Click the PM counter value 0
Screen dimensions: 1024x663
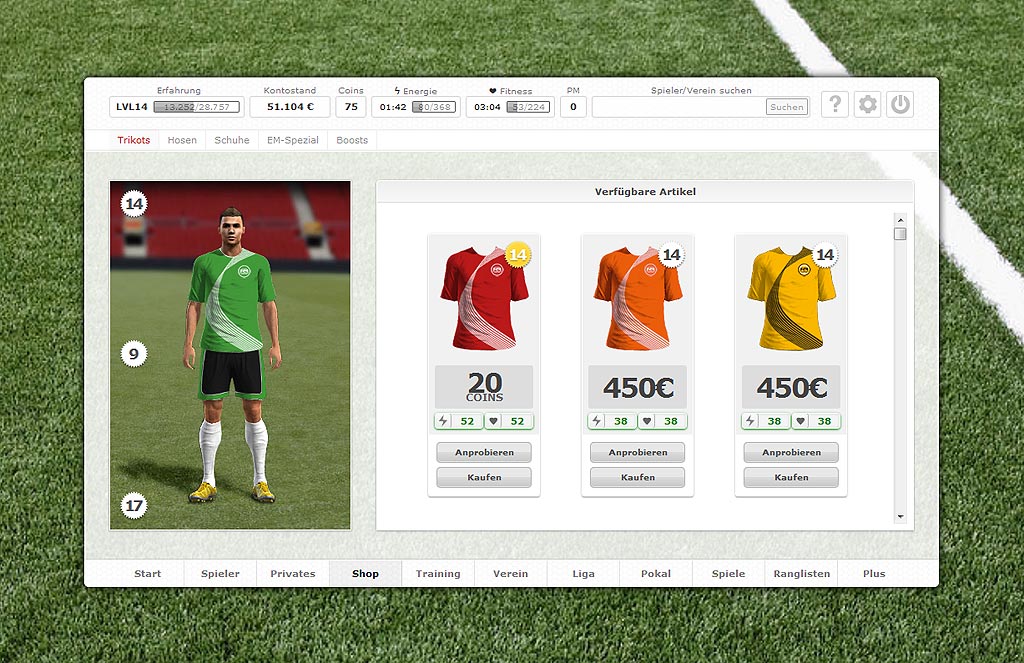coord(573,107)
